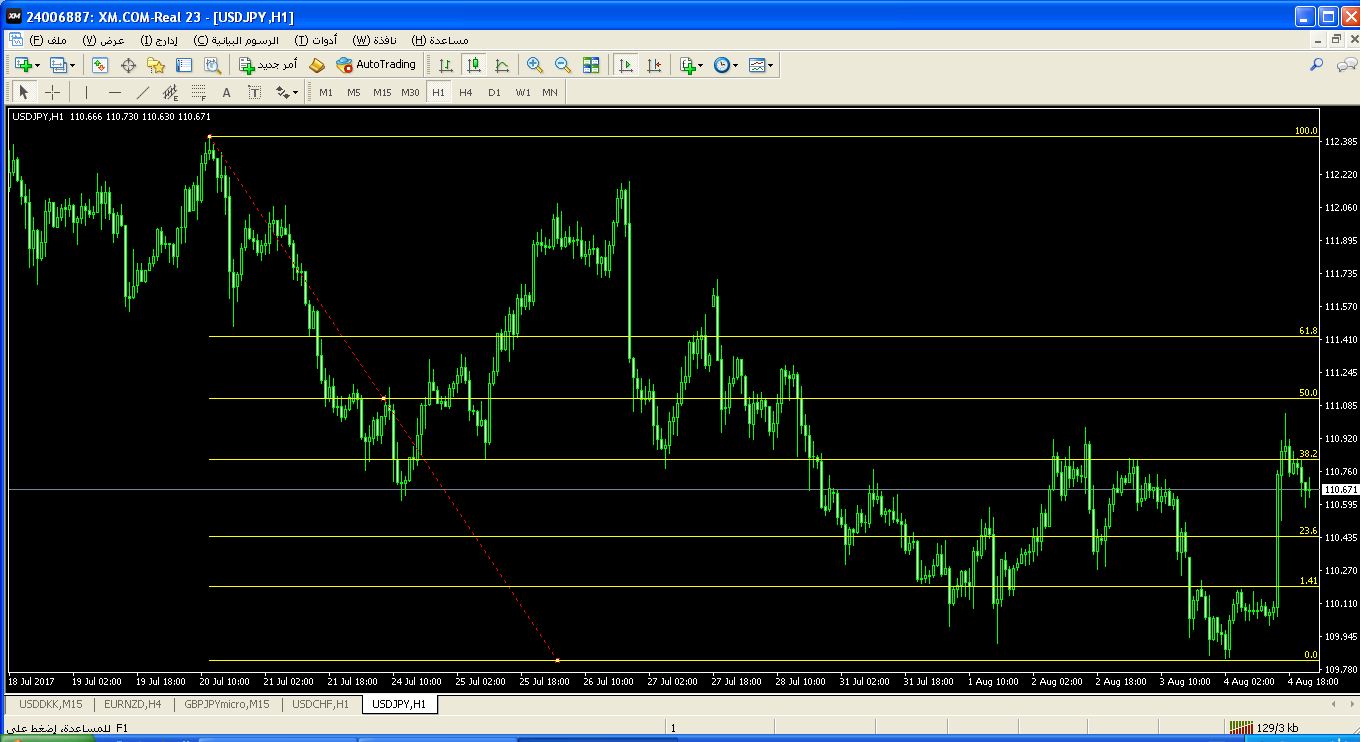Click the 110.671 current price label
Screen dimensions: 1368x742
pyautogui.click(x=1340, y=490)
